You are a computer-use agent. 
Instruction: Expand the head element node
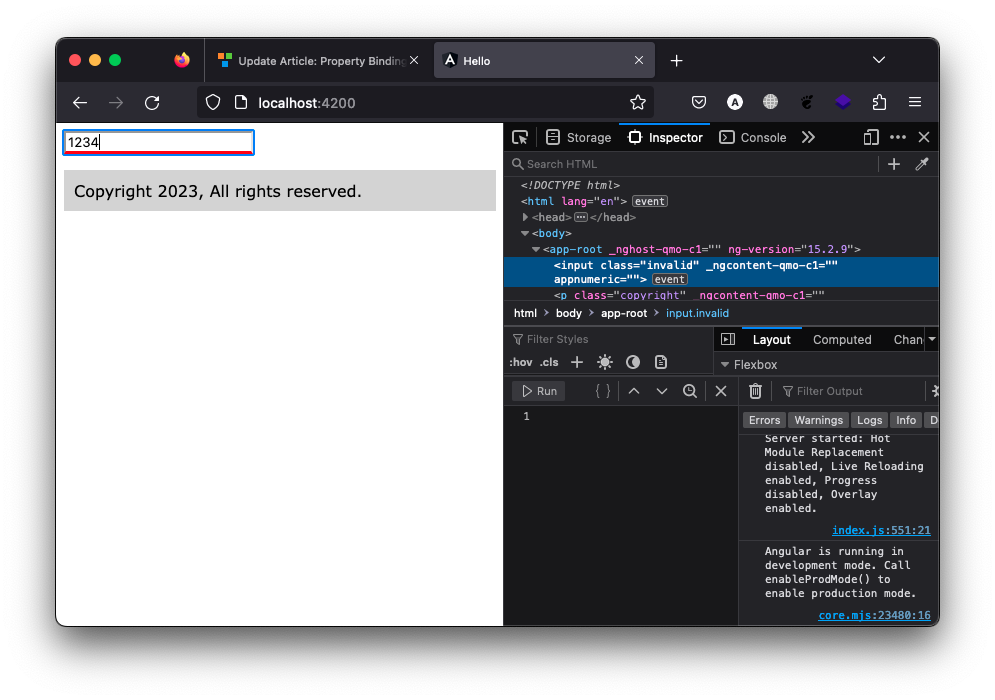pos(526,217)
